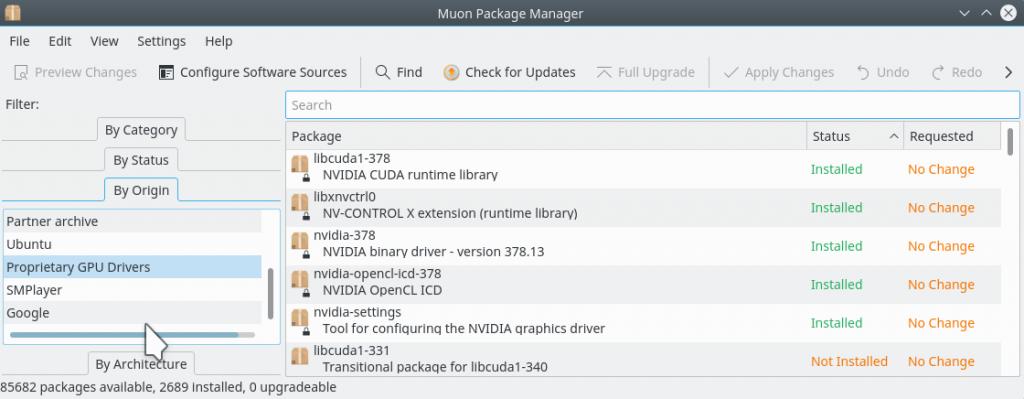The width and height of the screenshot is (1024, 399).
Task: Select Ubuntu origin
Action: pos(133,244)
